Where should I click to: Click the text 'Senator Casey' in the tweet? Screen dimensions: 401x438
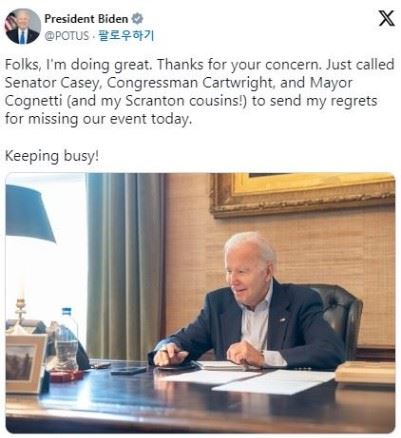(x=50, y=83)
